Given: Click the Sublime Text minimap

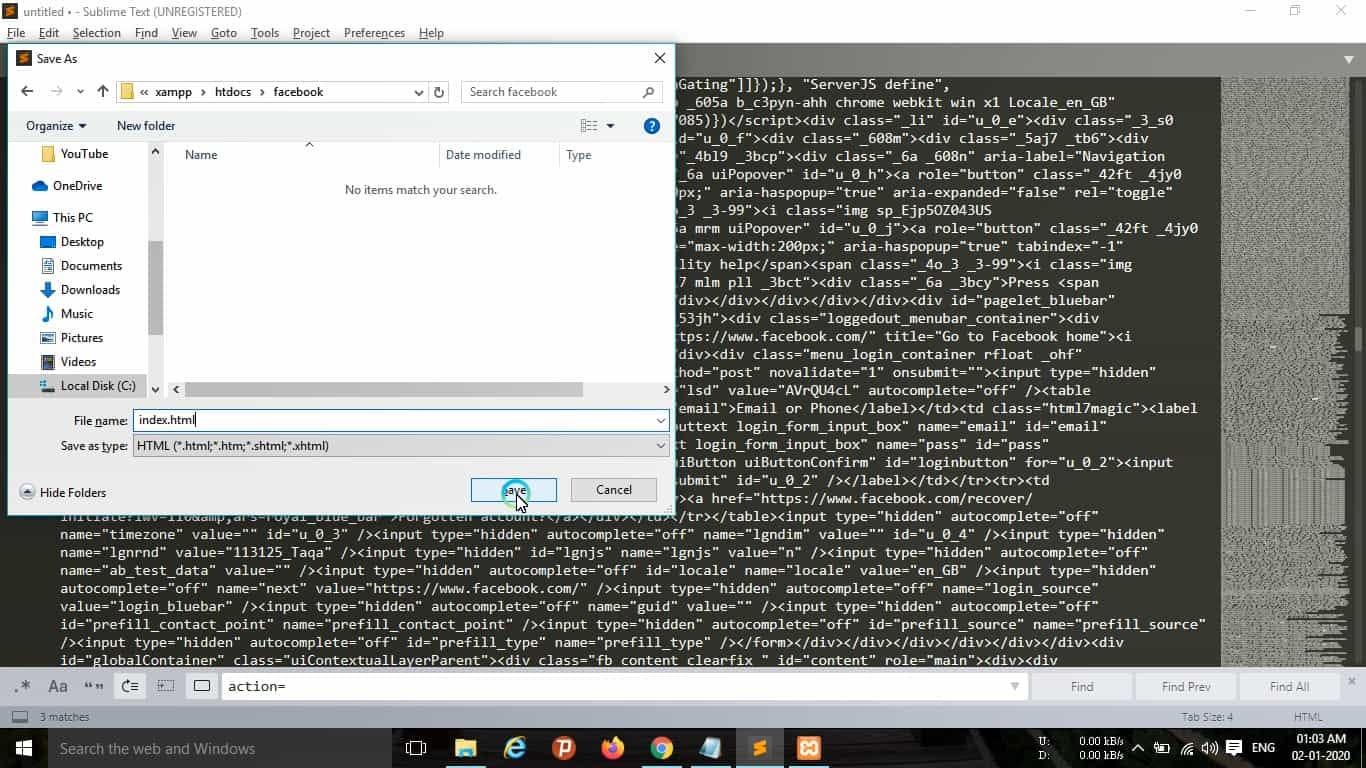Looking at the screenshot, I should click(1283, 370).
